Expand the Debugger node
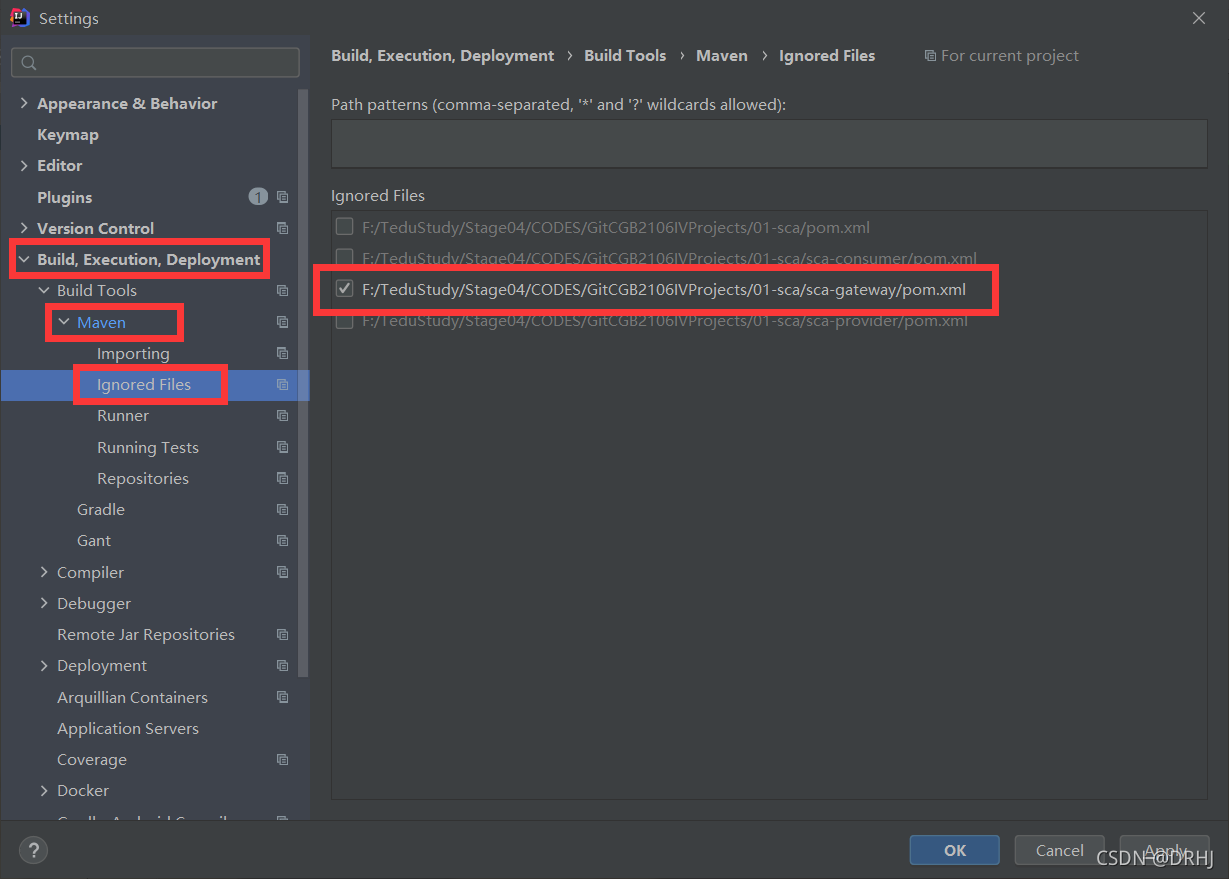 pos(44,603)
